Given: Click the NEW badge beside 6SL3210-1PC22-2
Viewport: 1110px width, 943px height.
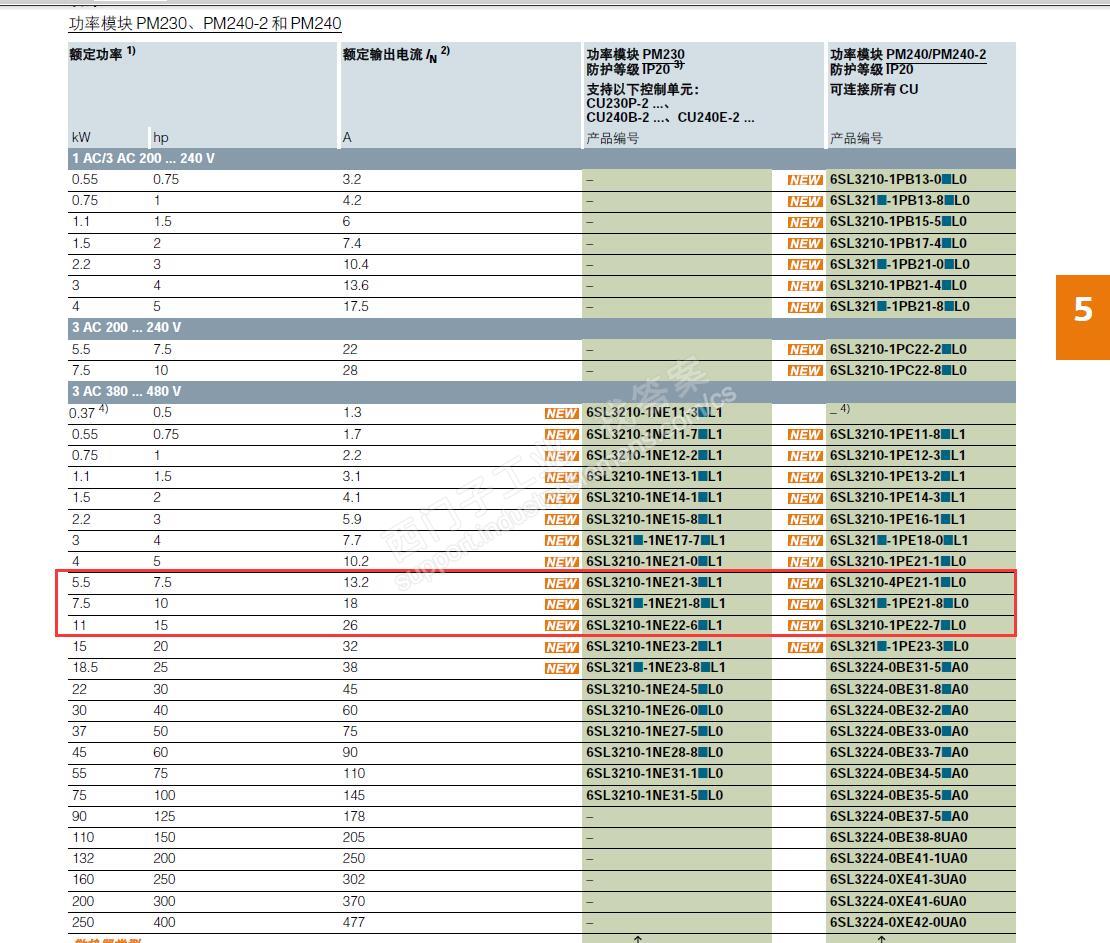Looking at the screenshot, I should click(805, 350).
